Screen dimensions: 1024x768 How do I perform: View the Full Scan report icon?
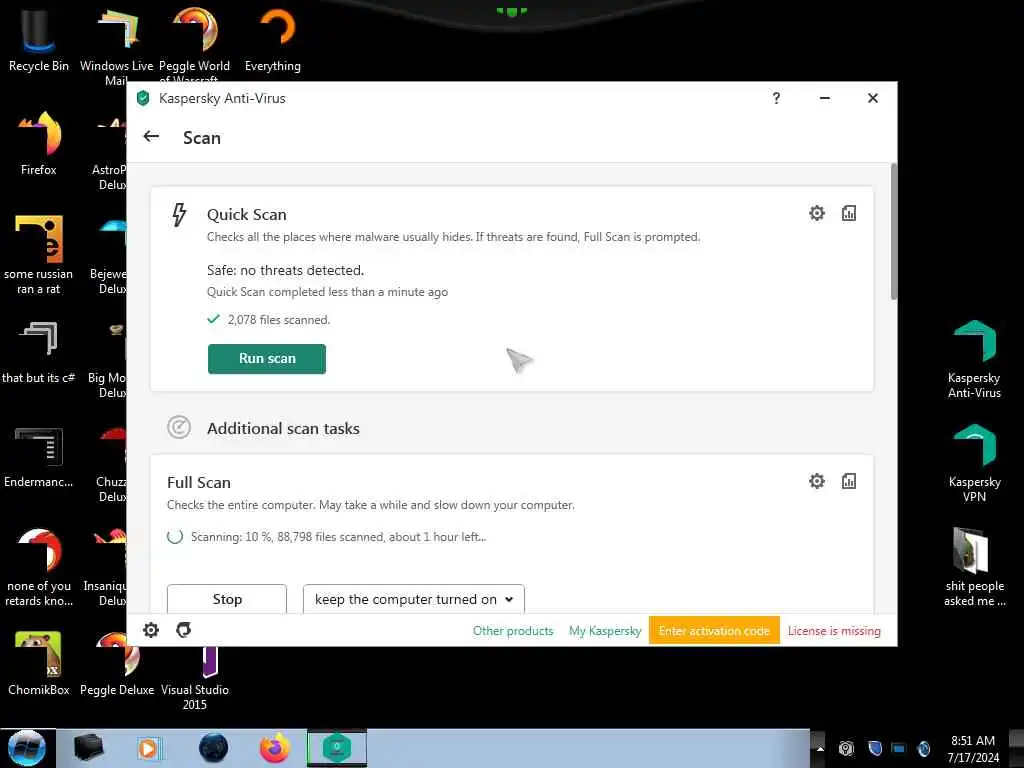point(848,481)
